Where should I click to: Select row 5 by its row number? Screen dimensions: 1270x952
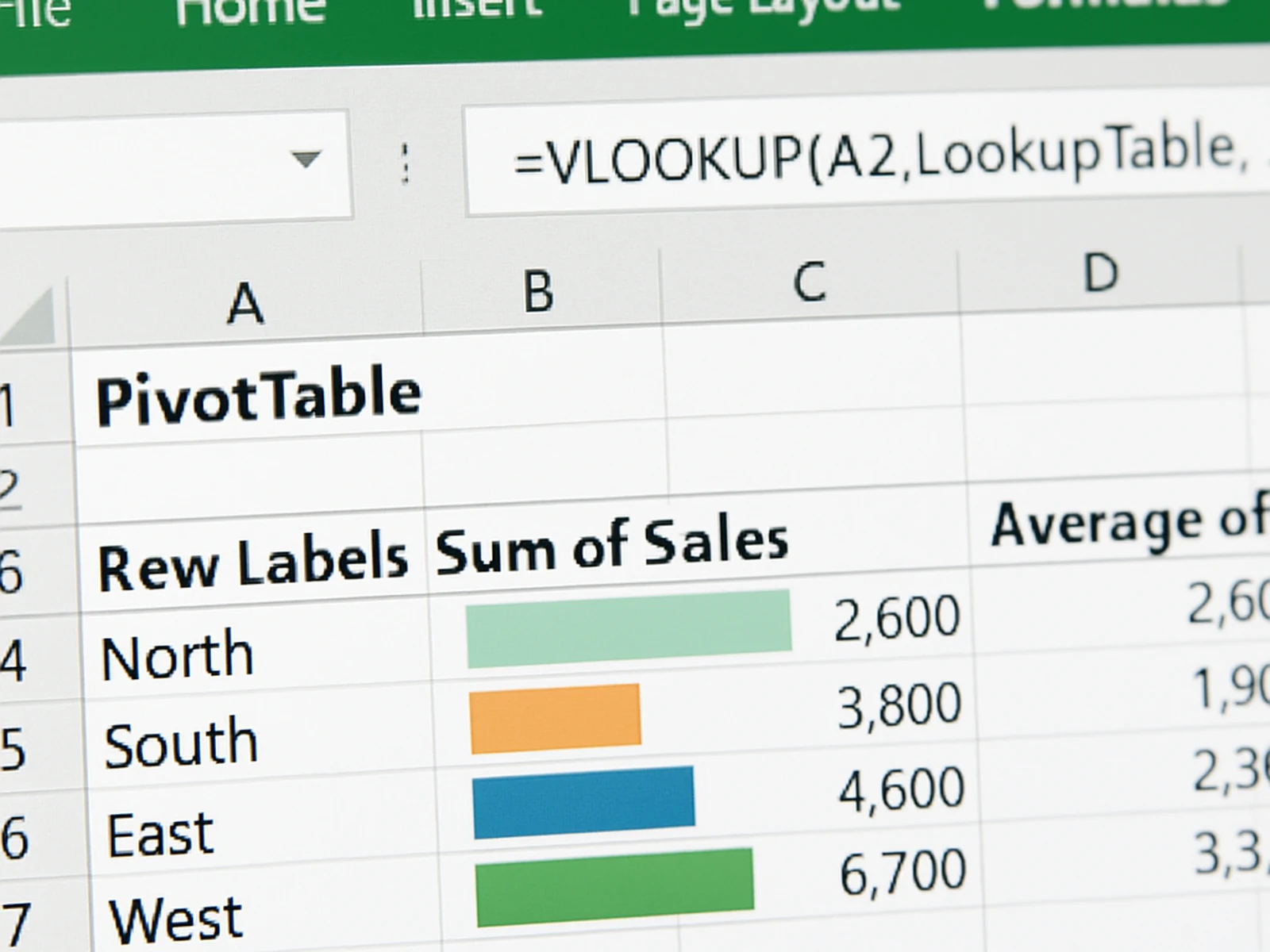click(x=14, y=742)
